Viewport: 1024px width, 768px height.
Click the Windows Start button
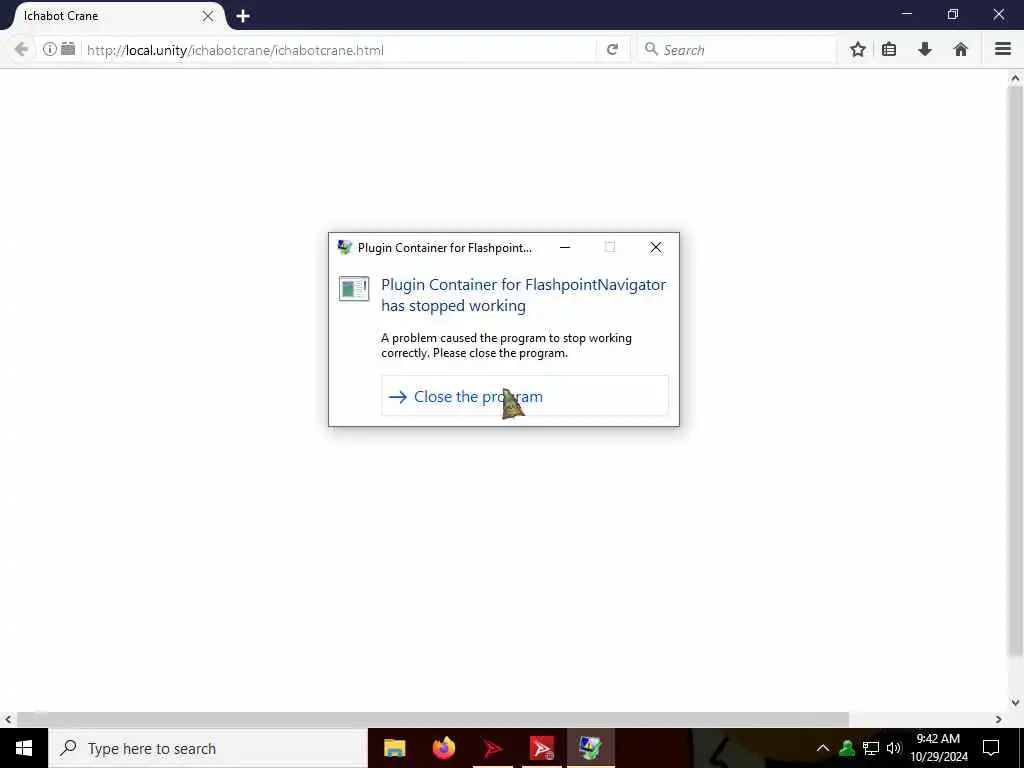[24, 748]
